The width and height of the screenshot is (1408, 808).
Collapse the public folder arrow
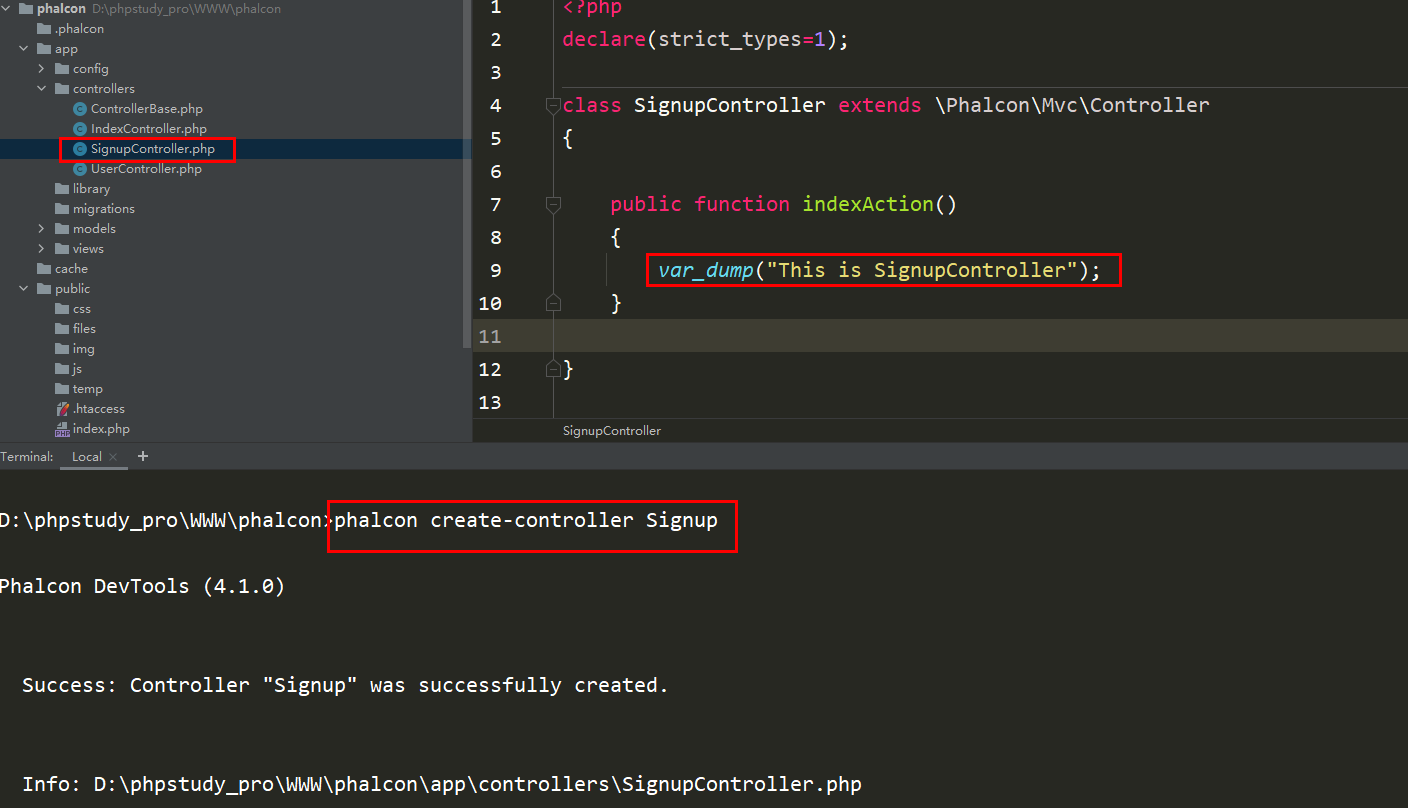23,289
